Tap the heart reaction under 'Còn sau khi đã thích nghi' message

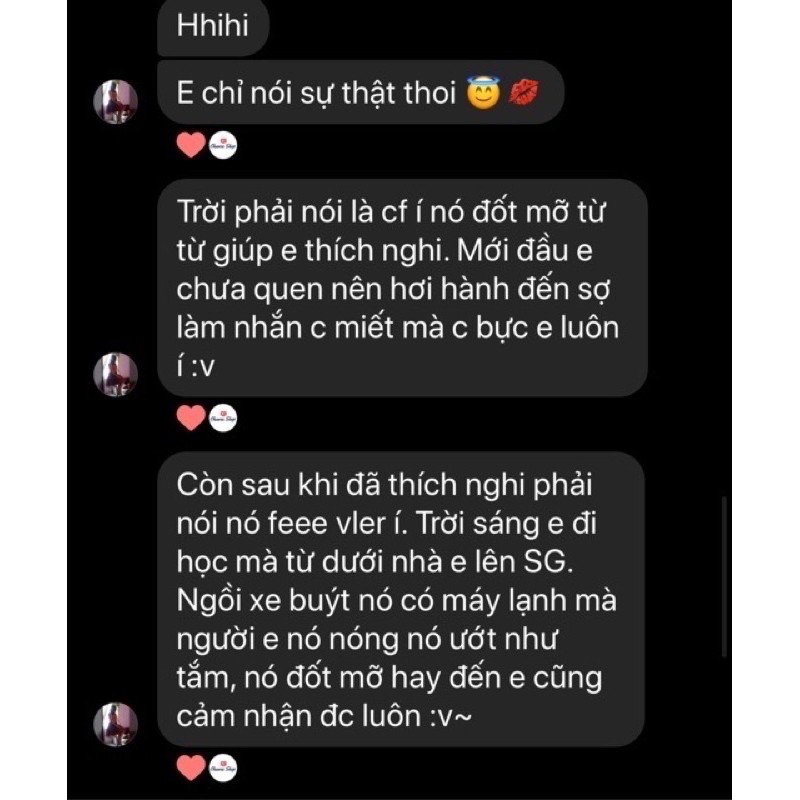pyautogui.click(x=191, y=767)
